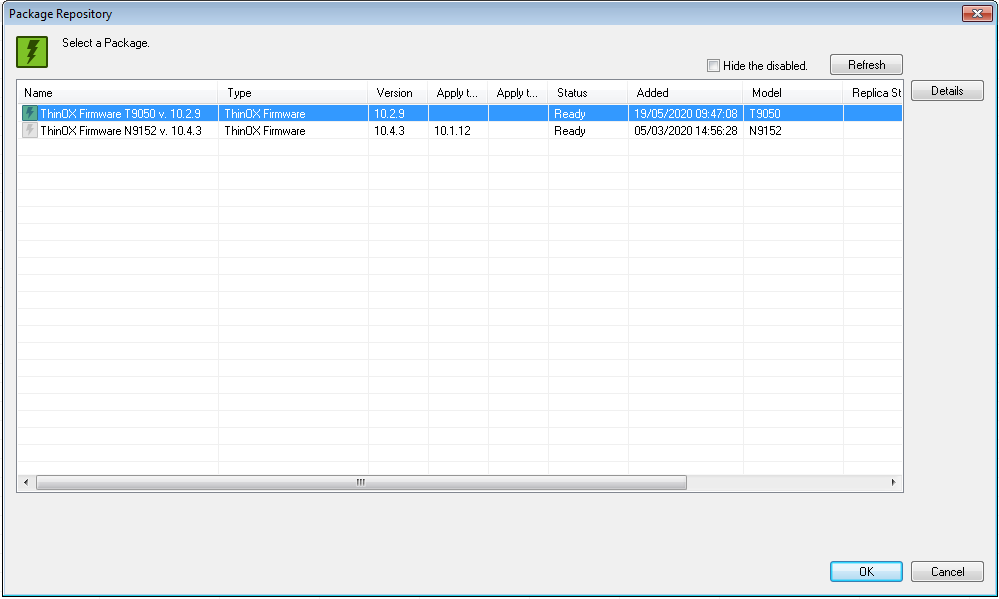Click the lightning icon on the T9050 firmware row

point(29,113)
